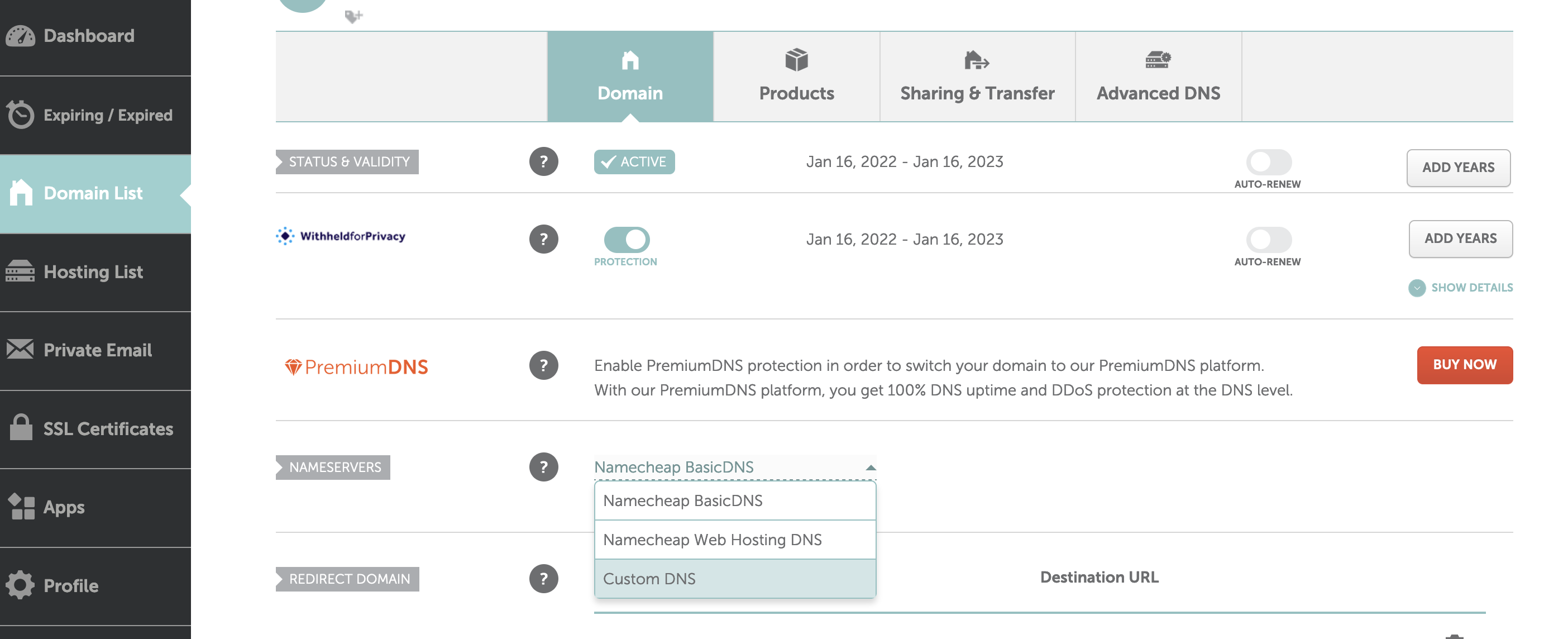This screenshot has height=639, width=1568.
Task: Collapse the Nameservers dropdown arrow
Action: pyautogui.click(x=871, y=468)
